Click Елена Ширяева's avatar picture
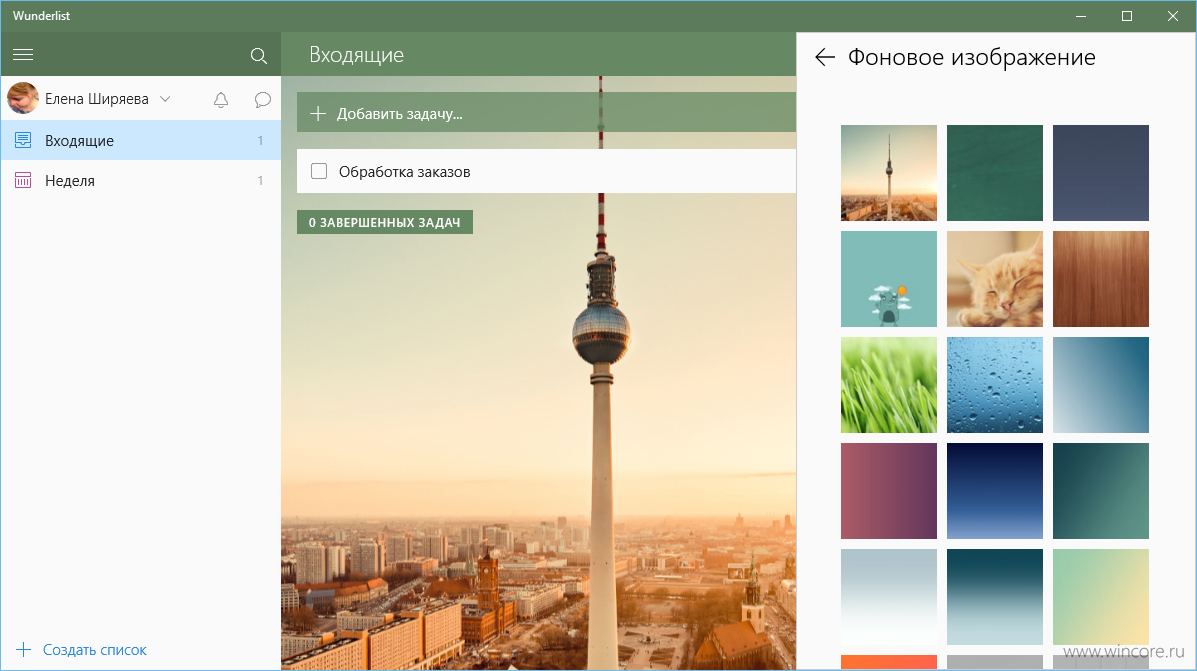 tap(23, 98)
